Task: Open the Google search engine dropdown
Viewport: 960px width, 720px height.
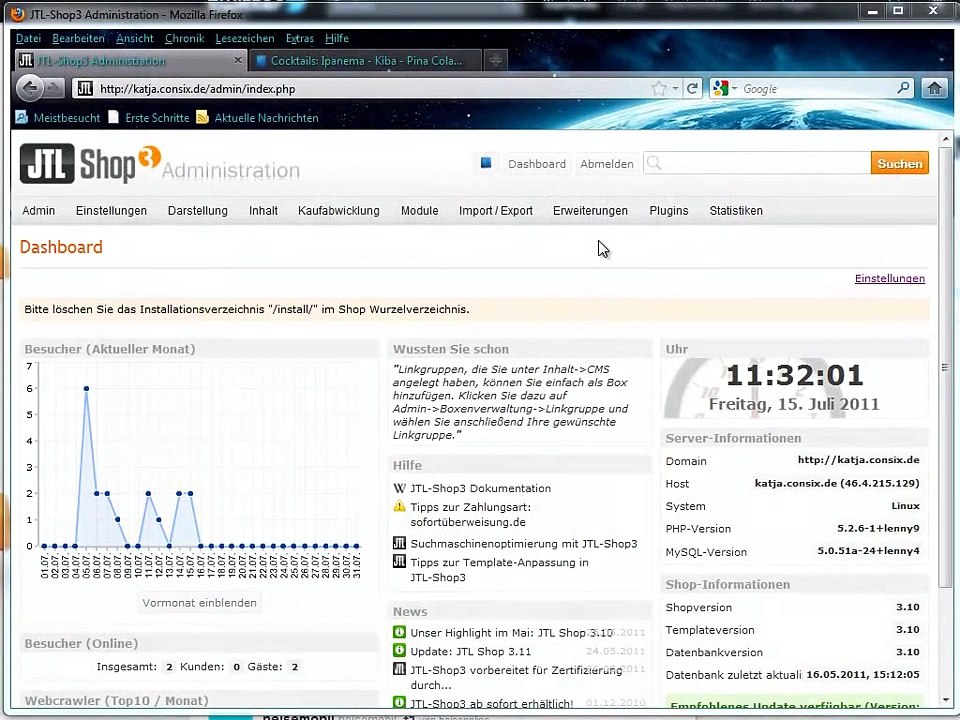Action: click(x=734, y=89)
